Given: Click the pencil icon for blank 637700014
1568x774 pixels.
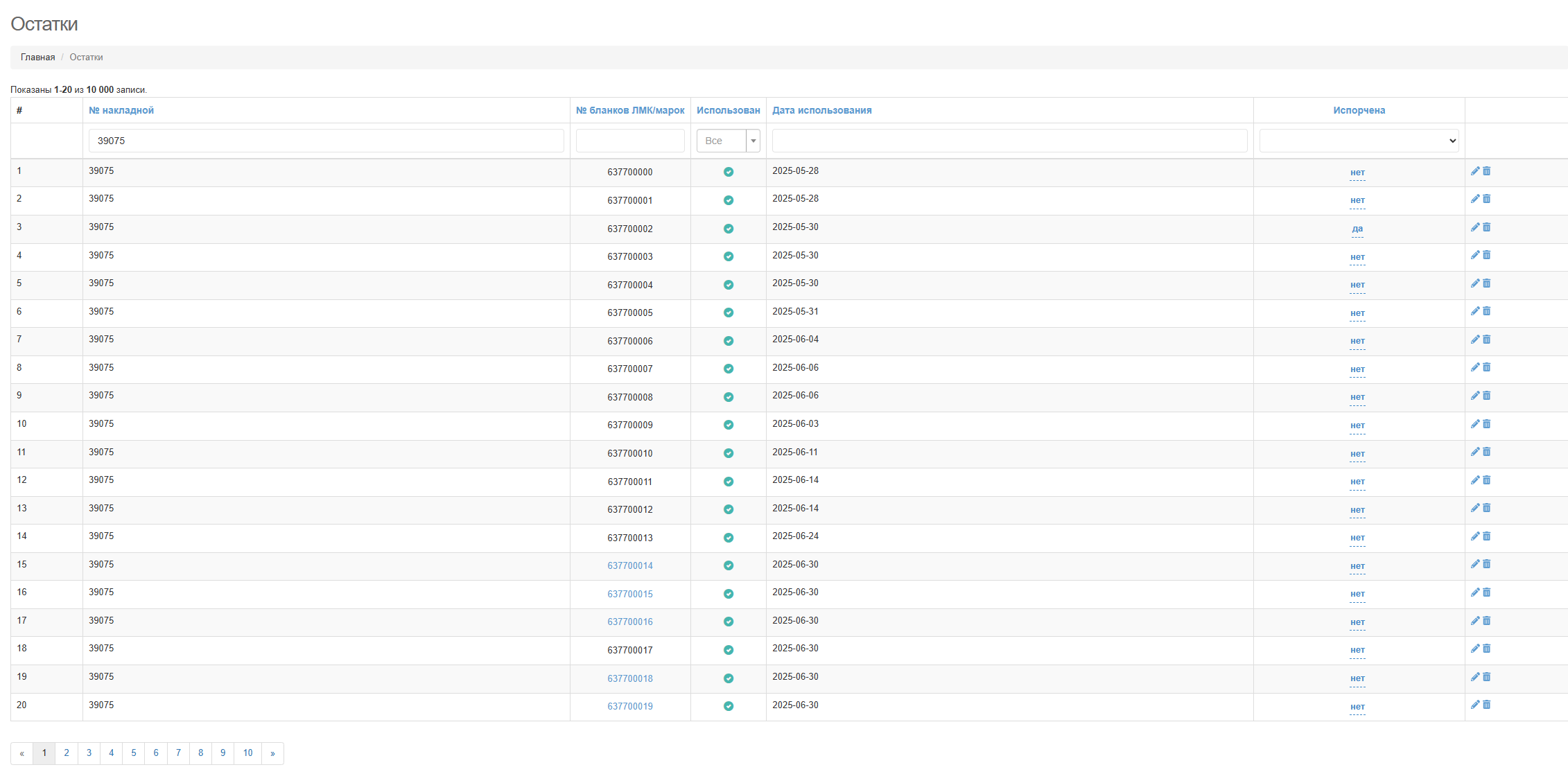Looking at the screenshot, I should (1475, 564).
